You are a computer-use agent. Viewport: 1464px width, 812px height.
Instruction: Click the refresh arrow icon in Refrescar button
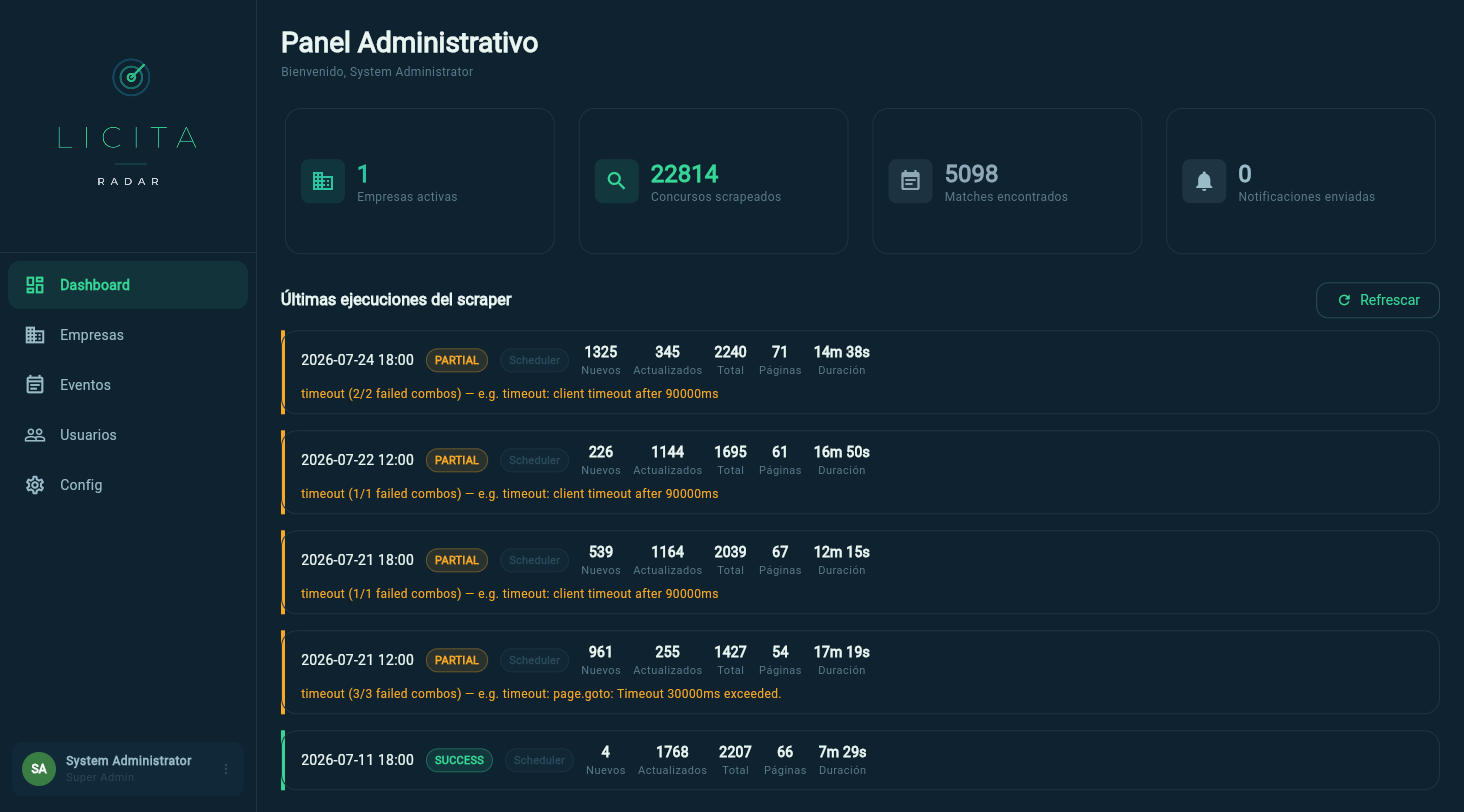1344,300
